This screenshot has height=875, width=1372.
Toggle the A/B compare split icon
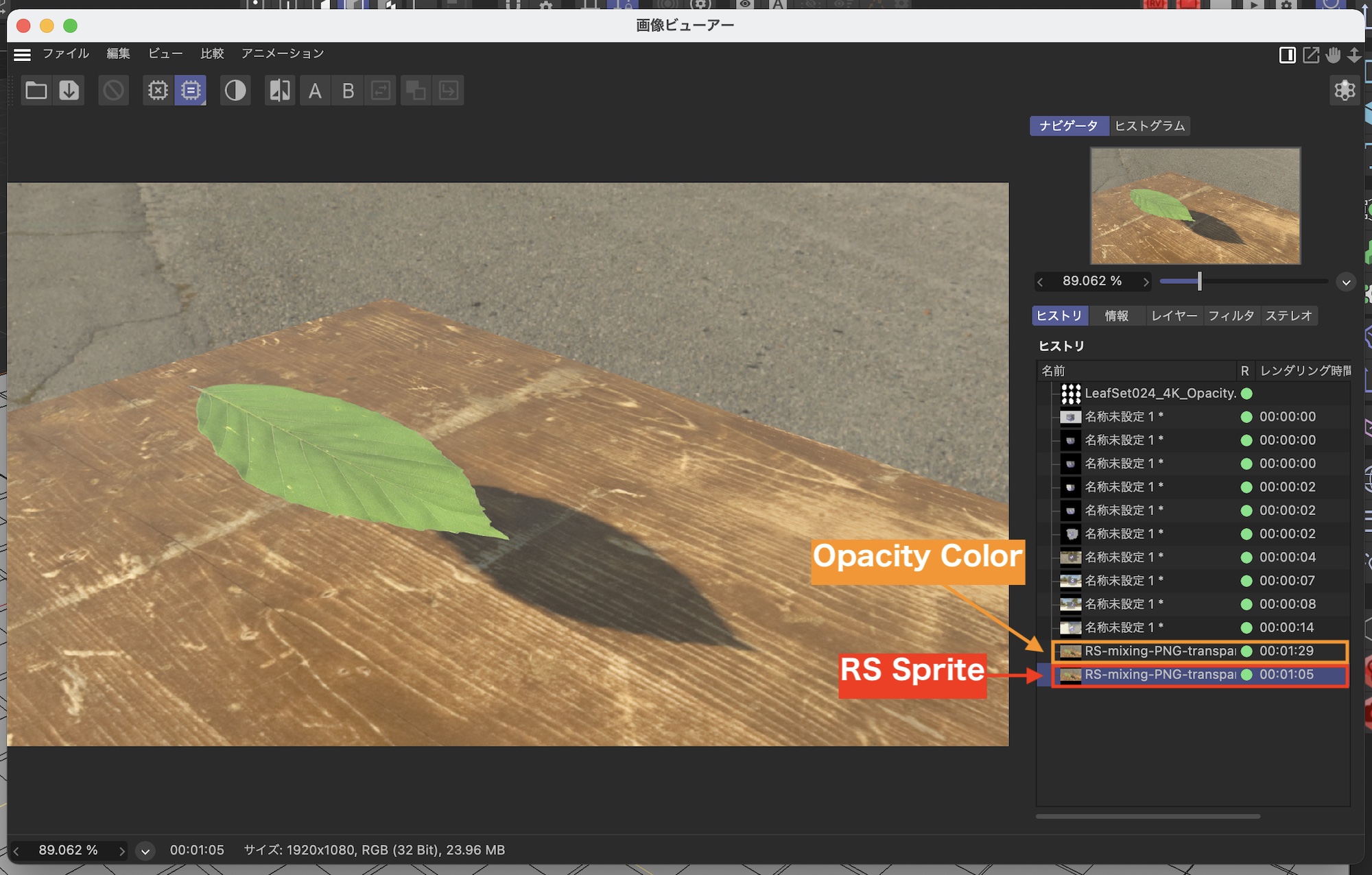point(280,91)
